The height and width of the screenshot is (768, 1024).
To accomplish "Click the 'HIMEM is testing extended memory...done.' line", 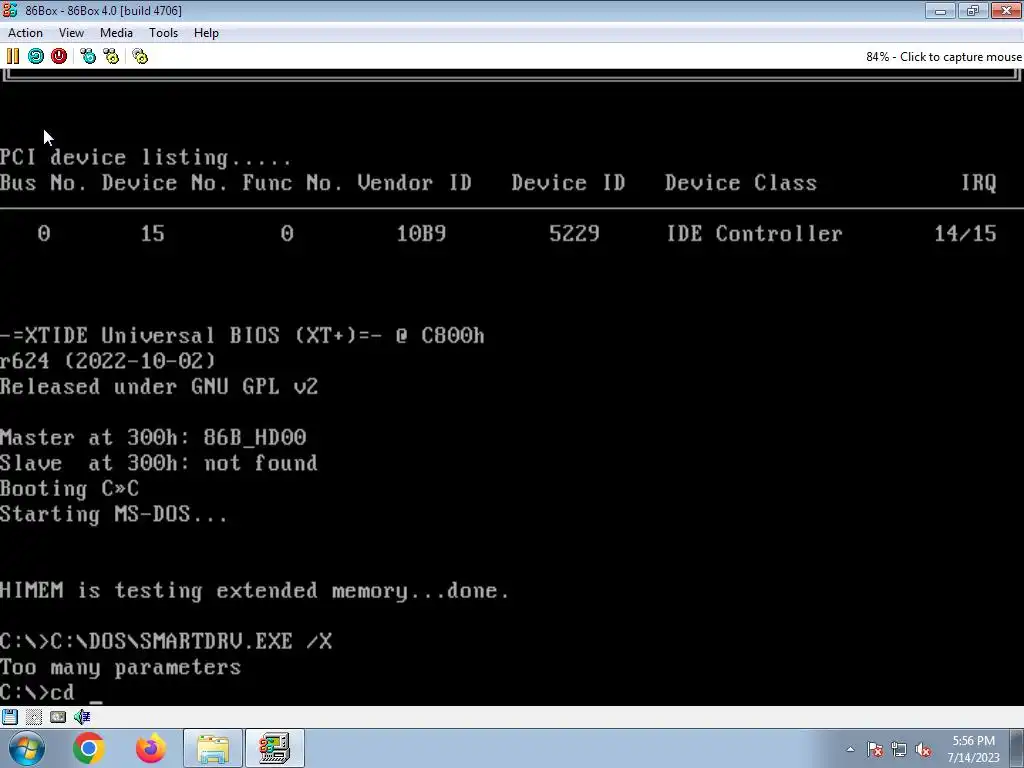I will click(255, 591).
